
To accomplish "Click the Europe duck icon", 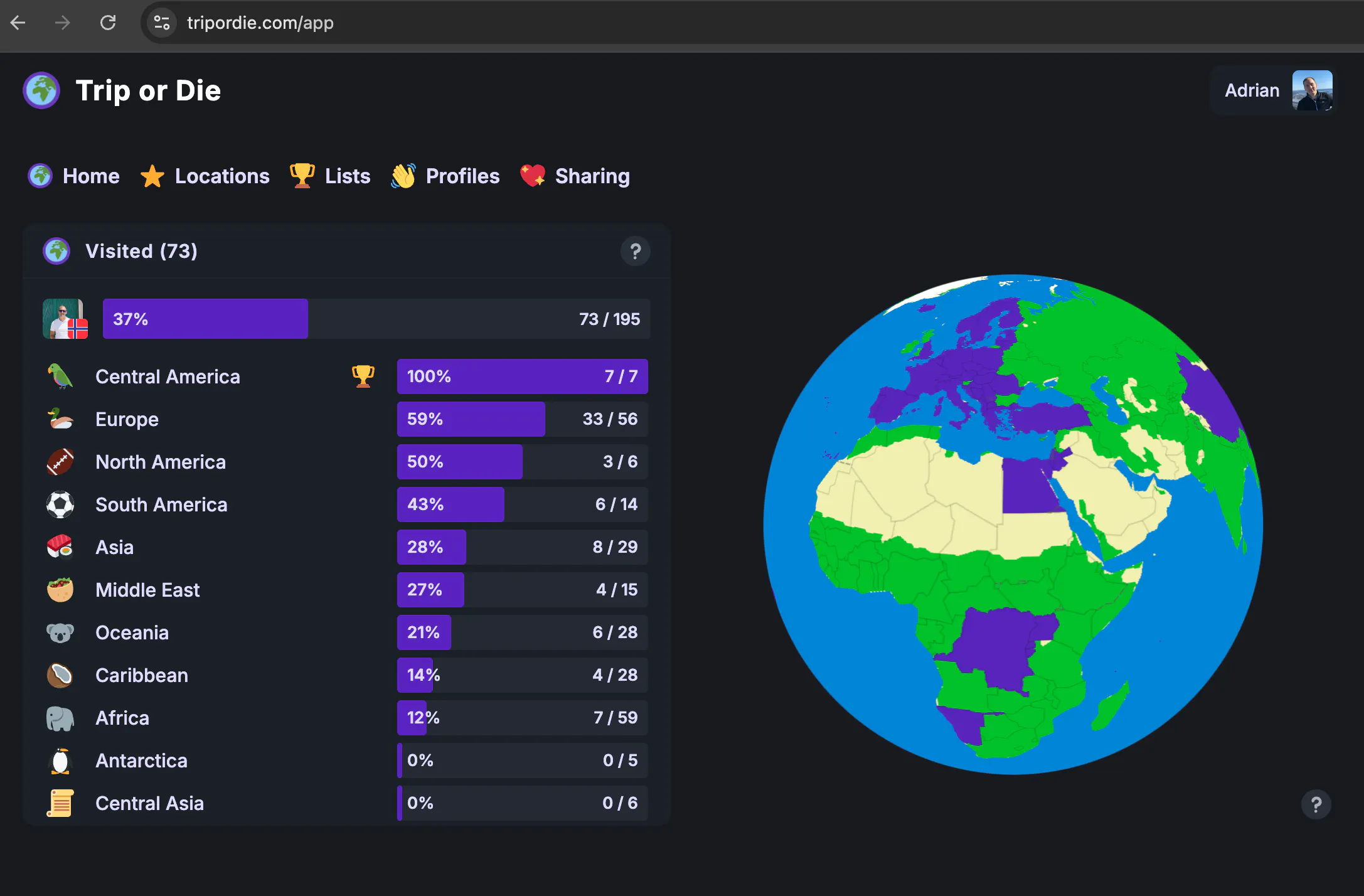I will coord(60,419).
